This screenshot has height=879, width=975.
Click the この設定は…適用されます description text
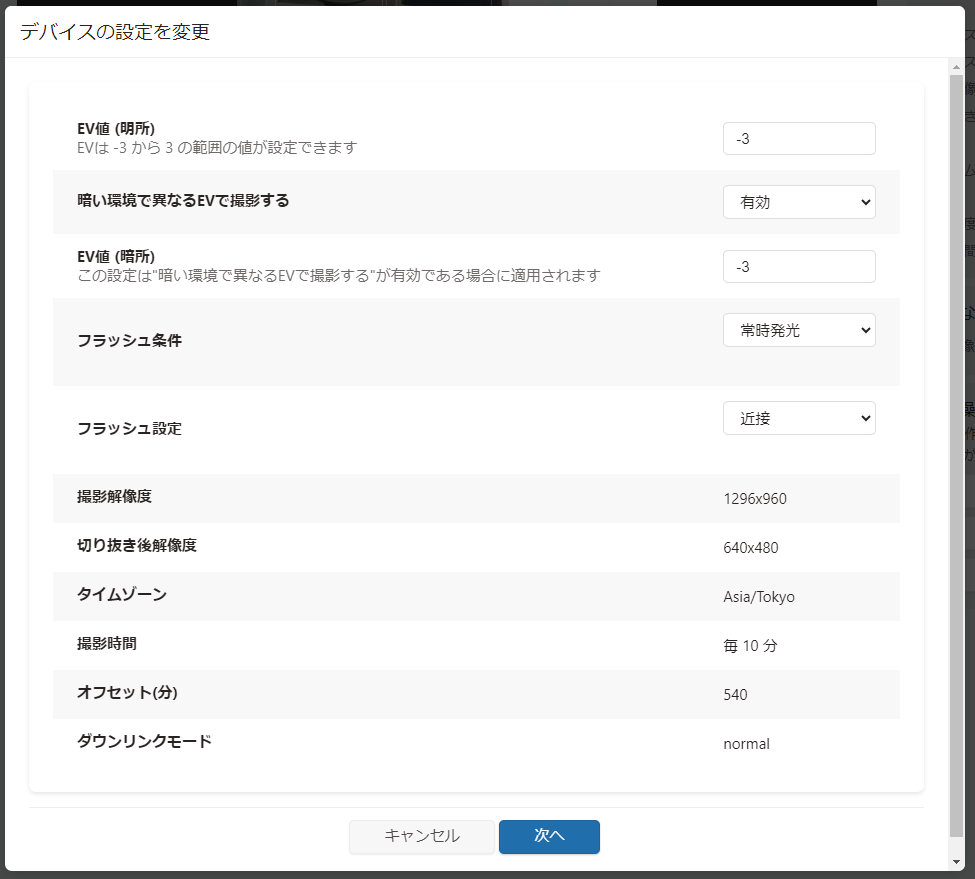[x=339, y=276]
